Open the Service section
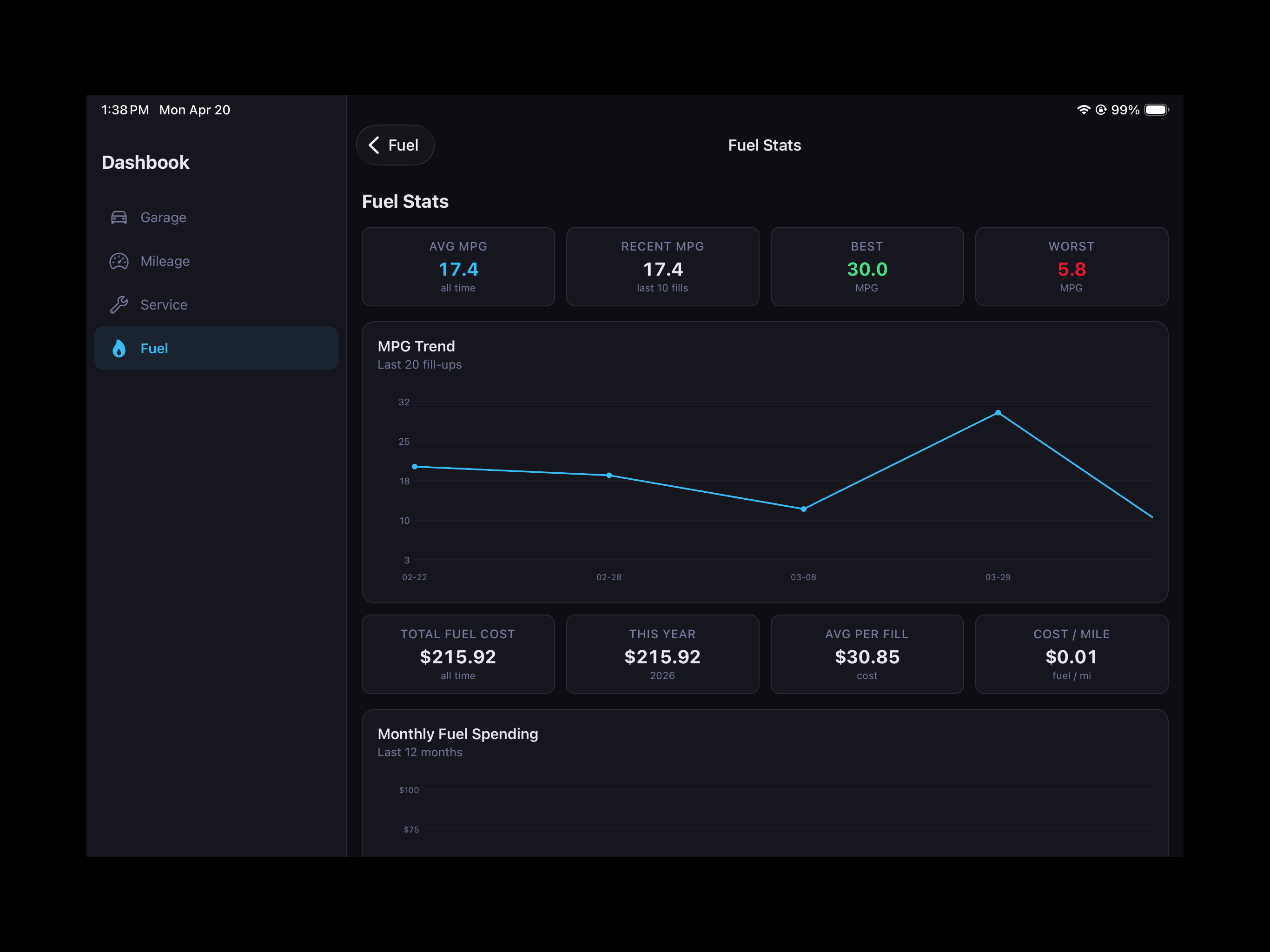 pyautogui.click(x=216, y=305)
